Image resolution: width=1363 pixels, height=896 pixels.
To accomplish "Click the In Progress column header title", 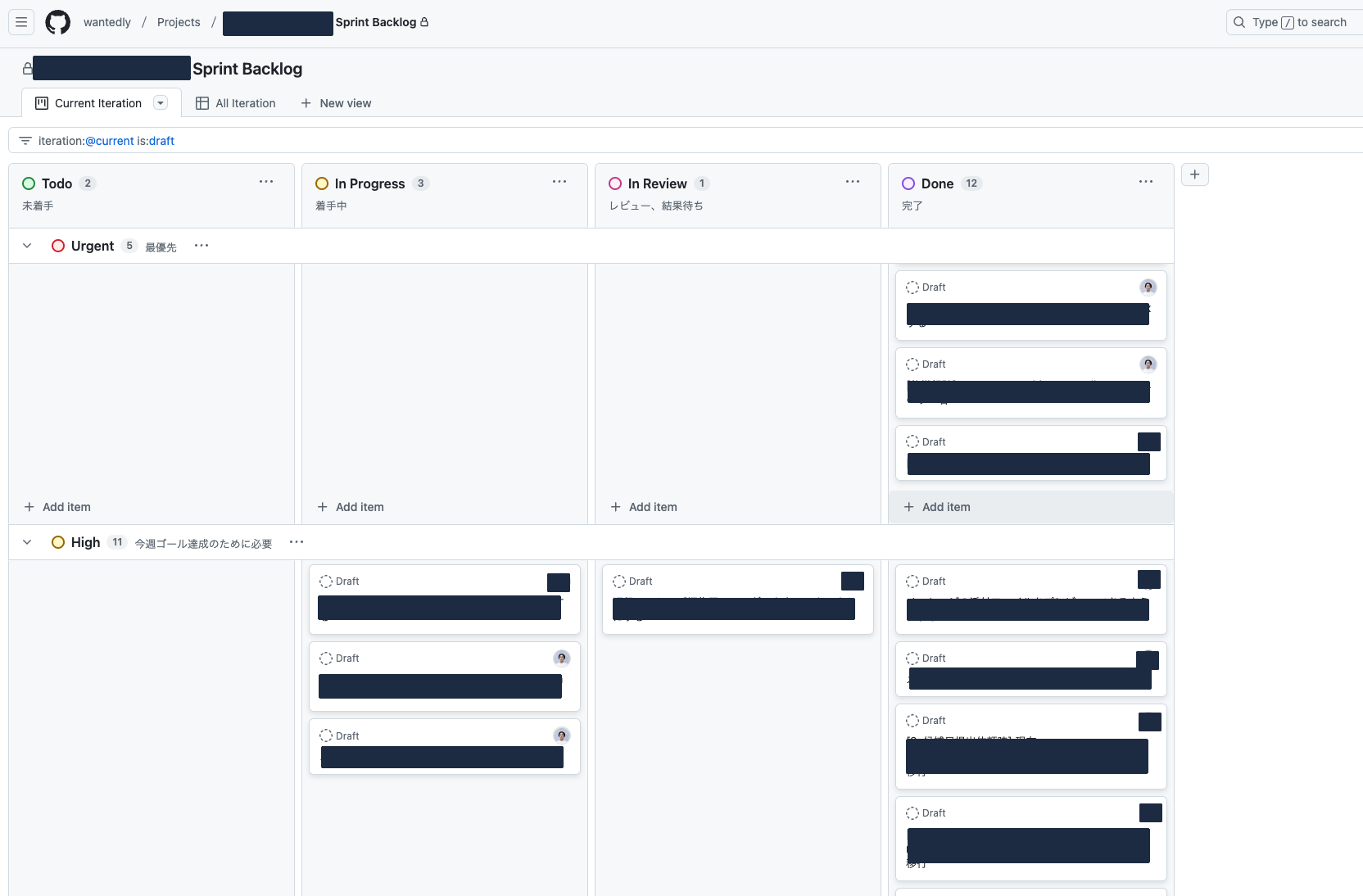I will click(x=370, y=183).
